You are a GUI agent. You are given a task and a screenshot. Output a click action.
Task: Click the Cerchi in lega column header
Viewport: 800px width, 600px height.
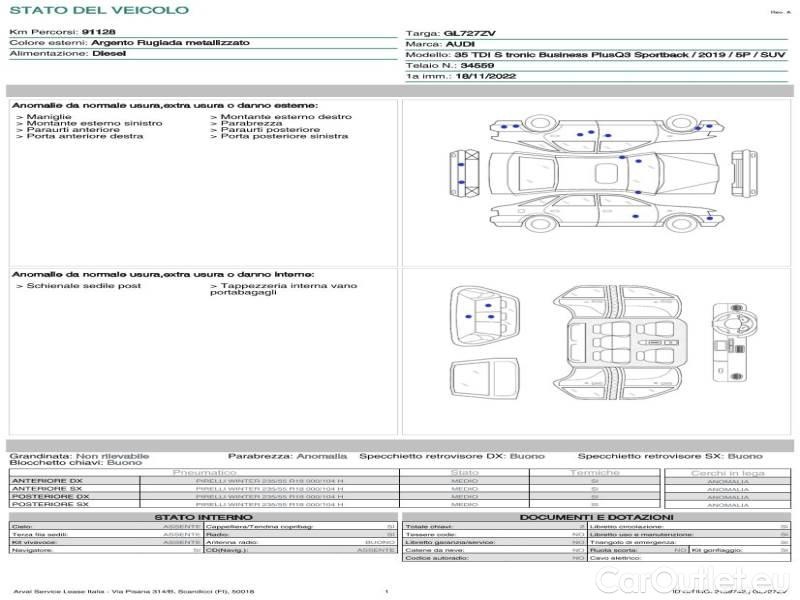[x=727, y=472]
